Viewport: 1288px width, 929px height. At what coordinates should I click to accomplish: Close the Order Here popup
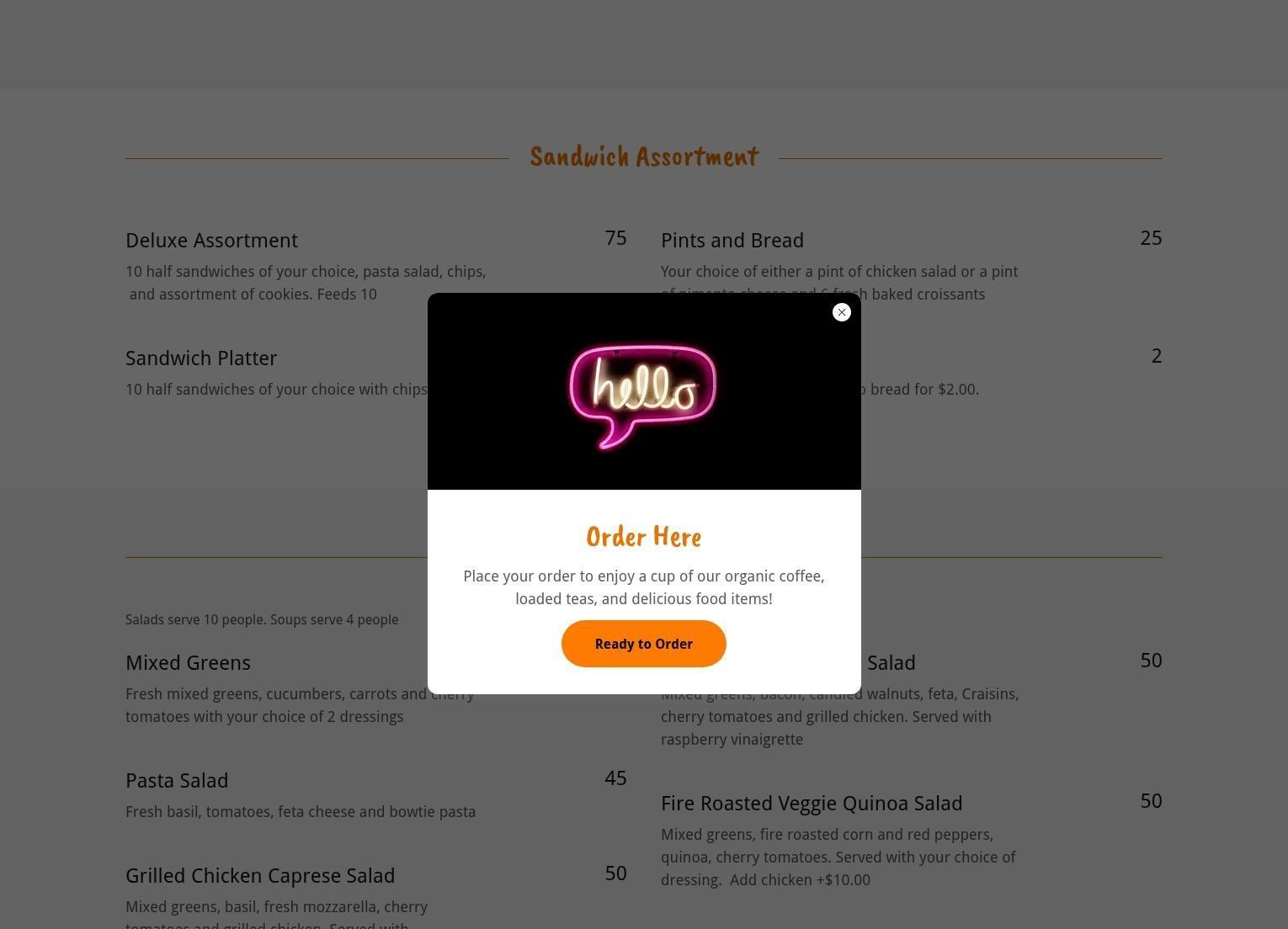coord(841,312)
